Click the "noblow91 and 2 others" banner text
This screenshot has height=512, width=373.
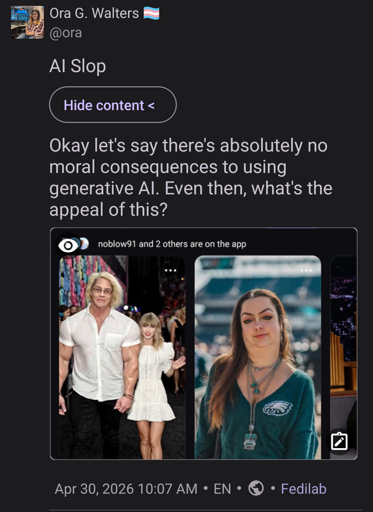[x=172, y=244]
